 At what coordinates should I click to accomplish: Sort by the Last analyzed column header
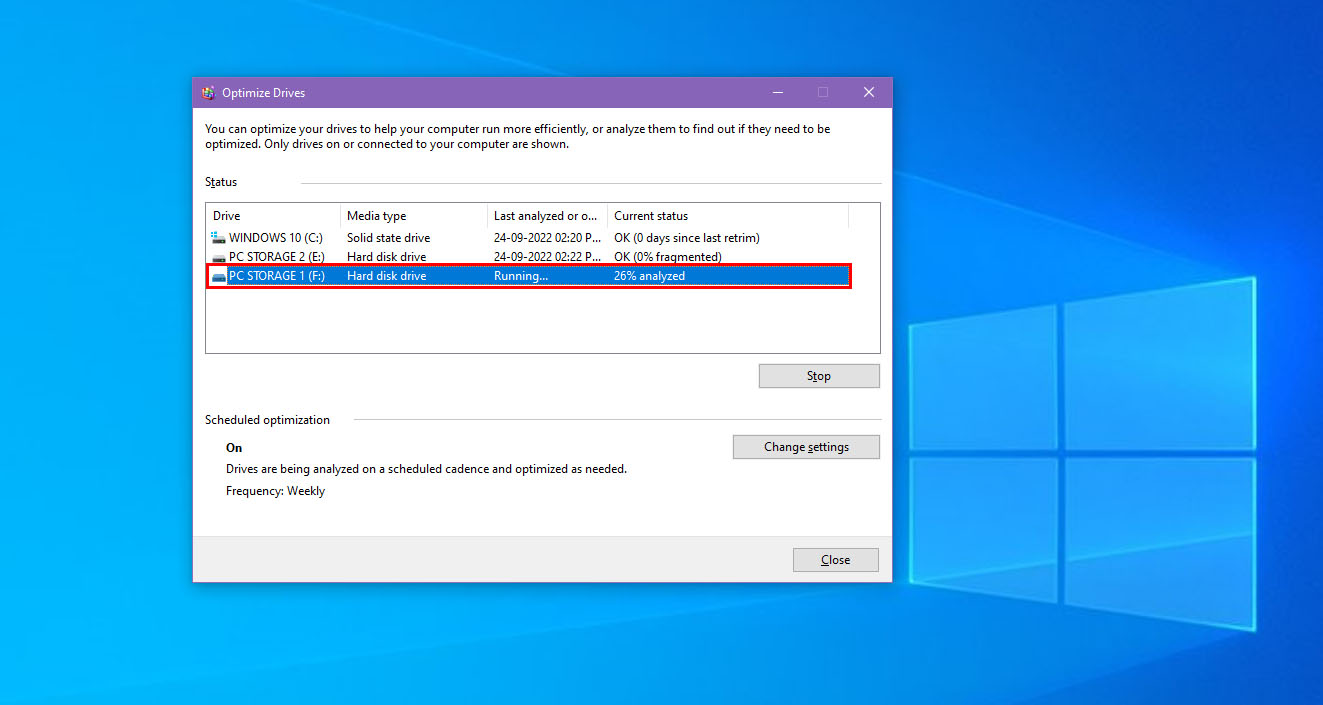pyautogui.click(x=545, y=215)
